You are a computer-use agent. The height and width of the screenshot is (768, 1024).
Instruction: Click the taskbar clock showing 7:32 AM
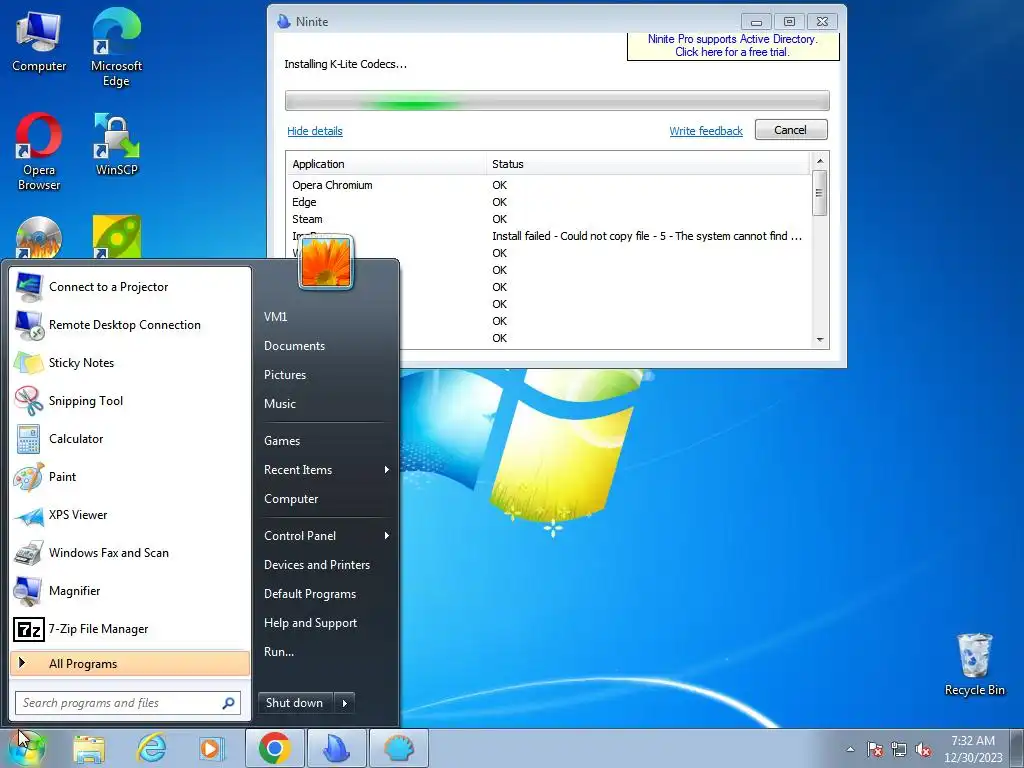(x=973, y=749)
